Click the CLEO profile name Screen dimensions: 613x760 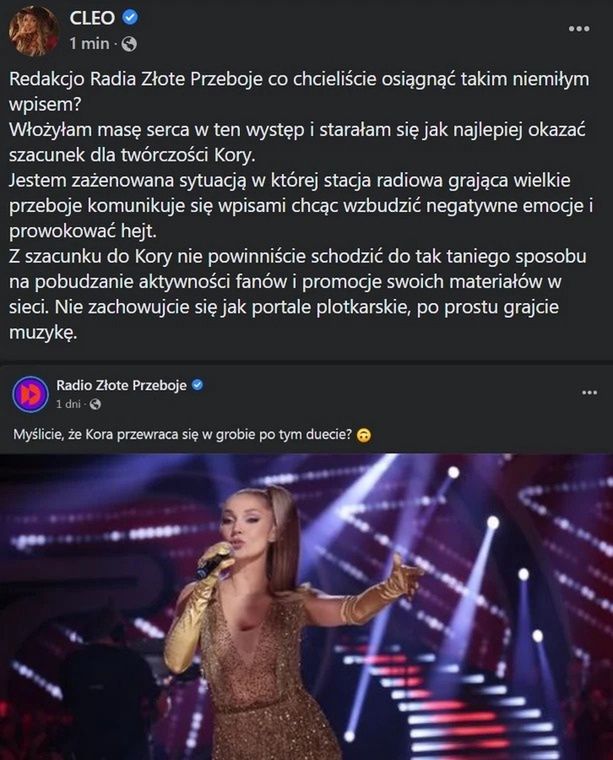(92, 19)
